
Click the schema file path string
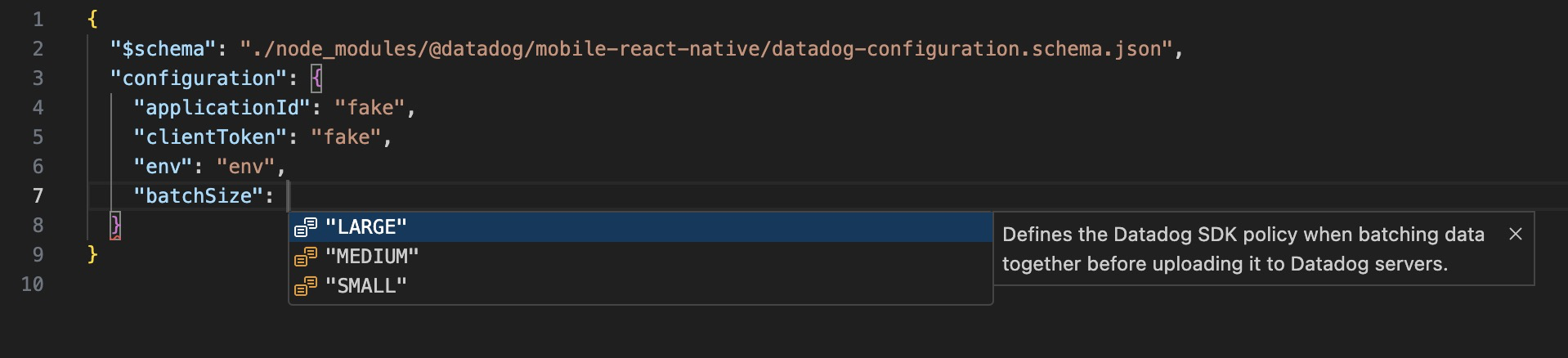[x=706, y=49]
